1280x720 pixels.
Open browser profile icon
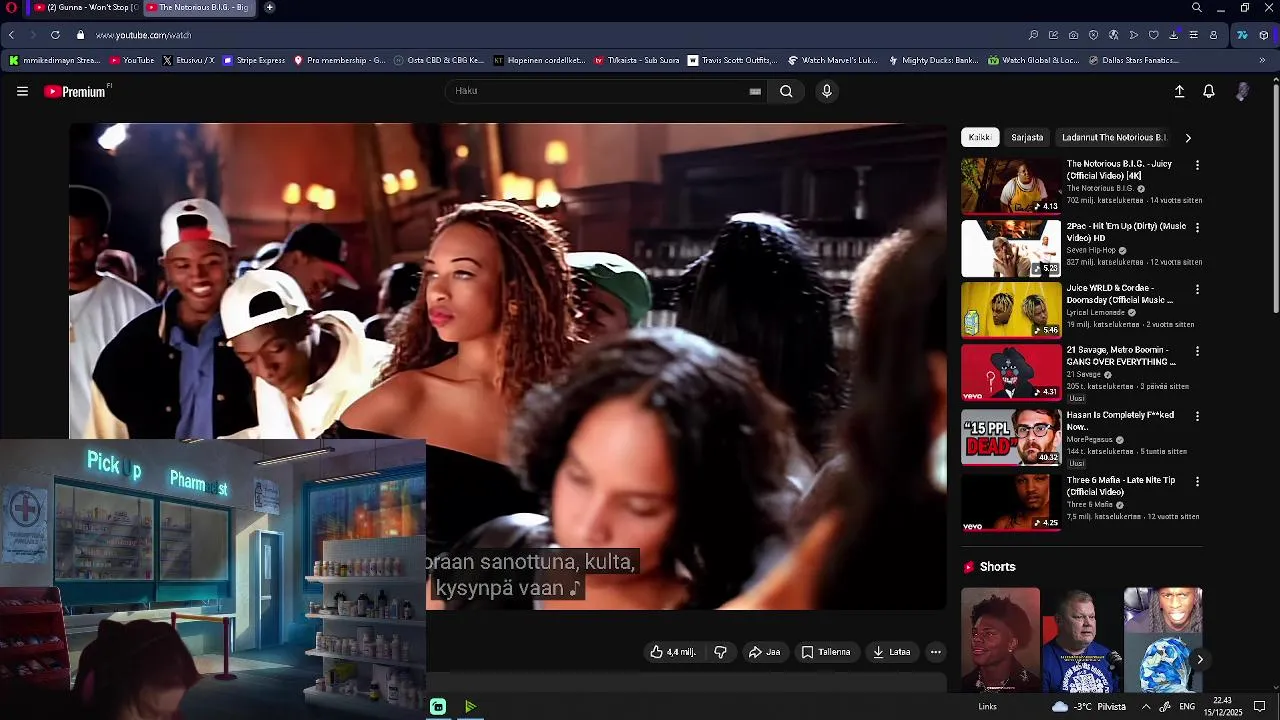[x=1213, y=35]
